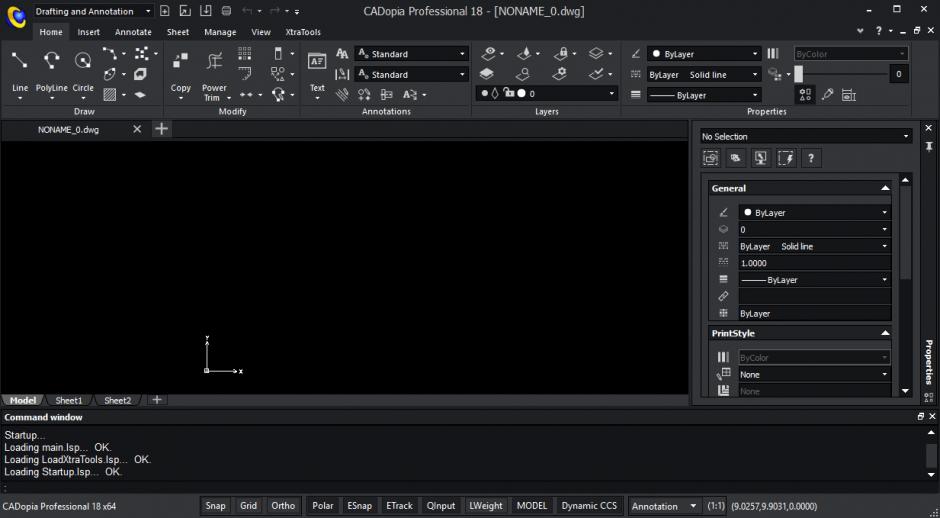Image resolution: width=940 pixels, height=518 pixels.
Task: Click the layer search magnifier icon
Action: pyautogui.click(x=523, y=74)
